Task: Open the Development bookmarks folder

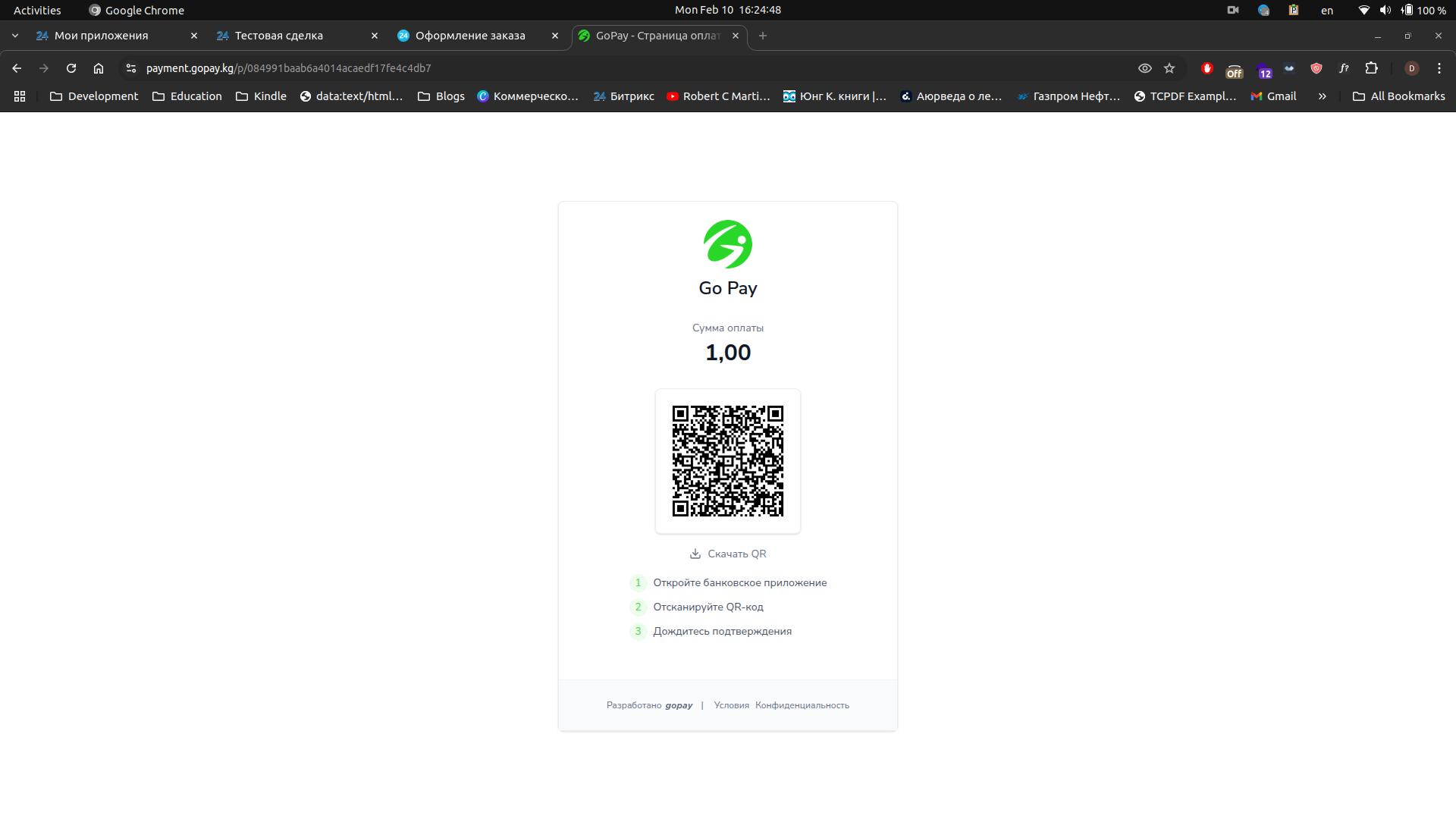Action: tap(94, 96)
